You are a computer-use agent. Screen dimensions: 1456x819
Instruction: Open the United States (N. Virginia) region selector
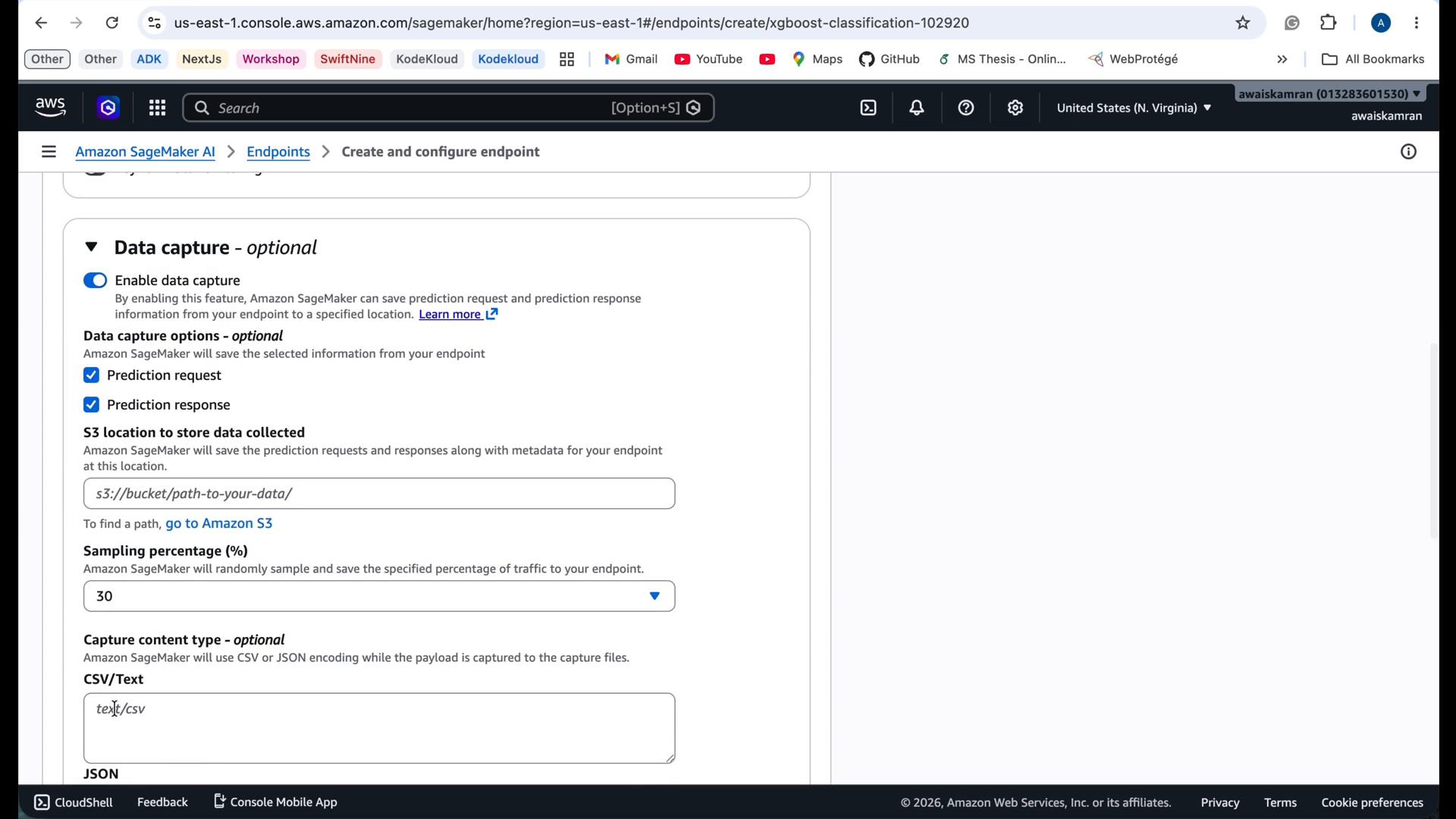click(1134, 108)
